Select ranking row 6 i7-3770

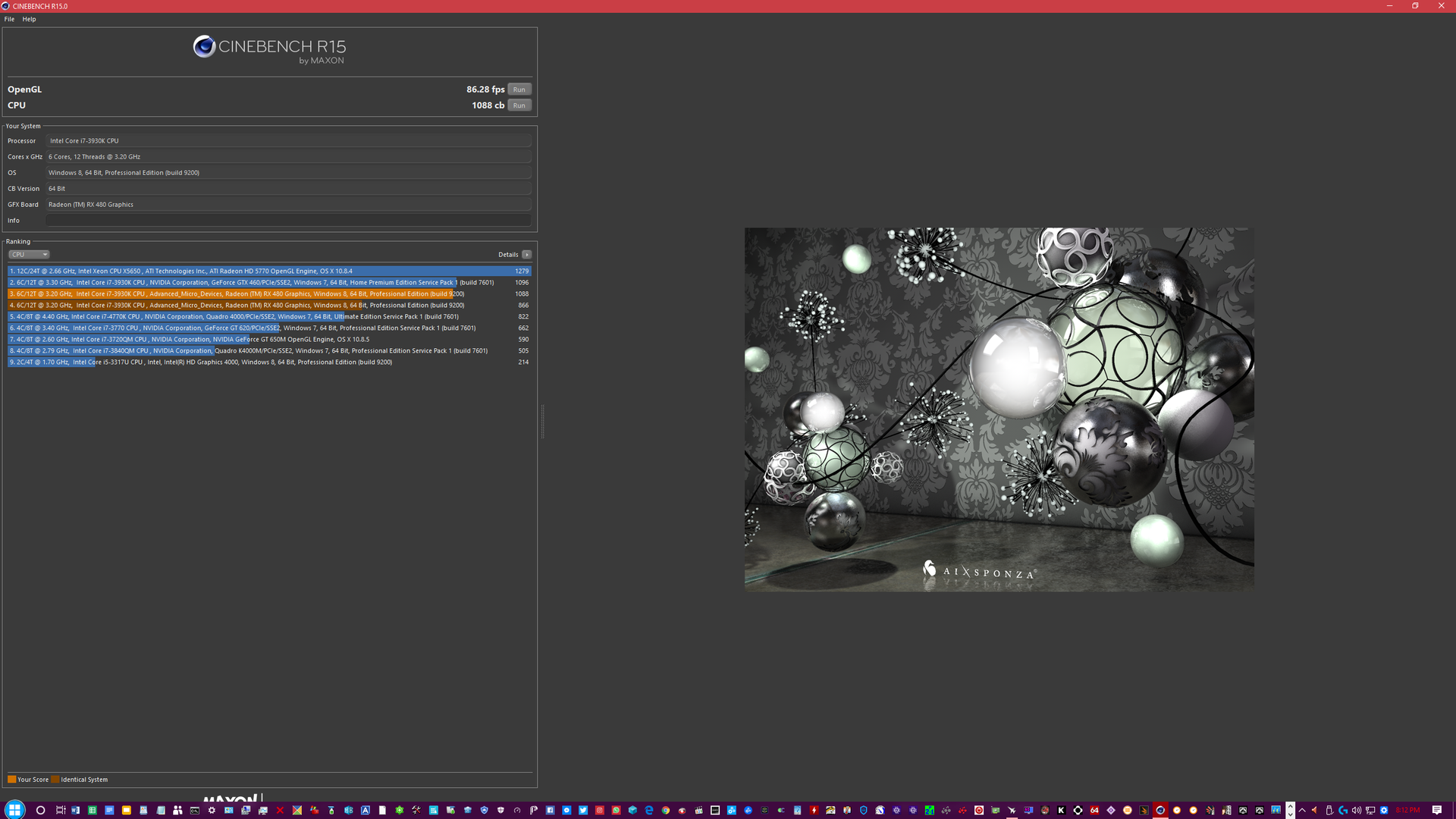tap(269, 328)
